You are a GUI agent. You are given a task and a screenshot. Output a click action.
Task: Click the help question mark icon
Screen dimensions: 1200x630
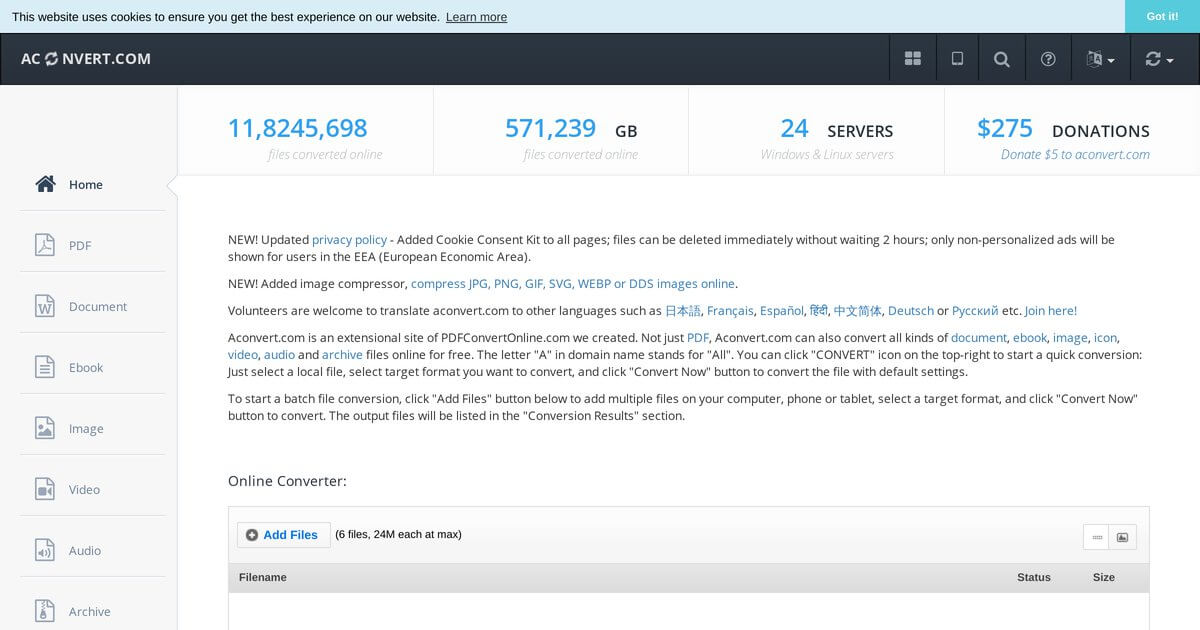tap(1048, 59)
